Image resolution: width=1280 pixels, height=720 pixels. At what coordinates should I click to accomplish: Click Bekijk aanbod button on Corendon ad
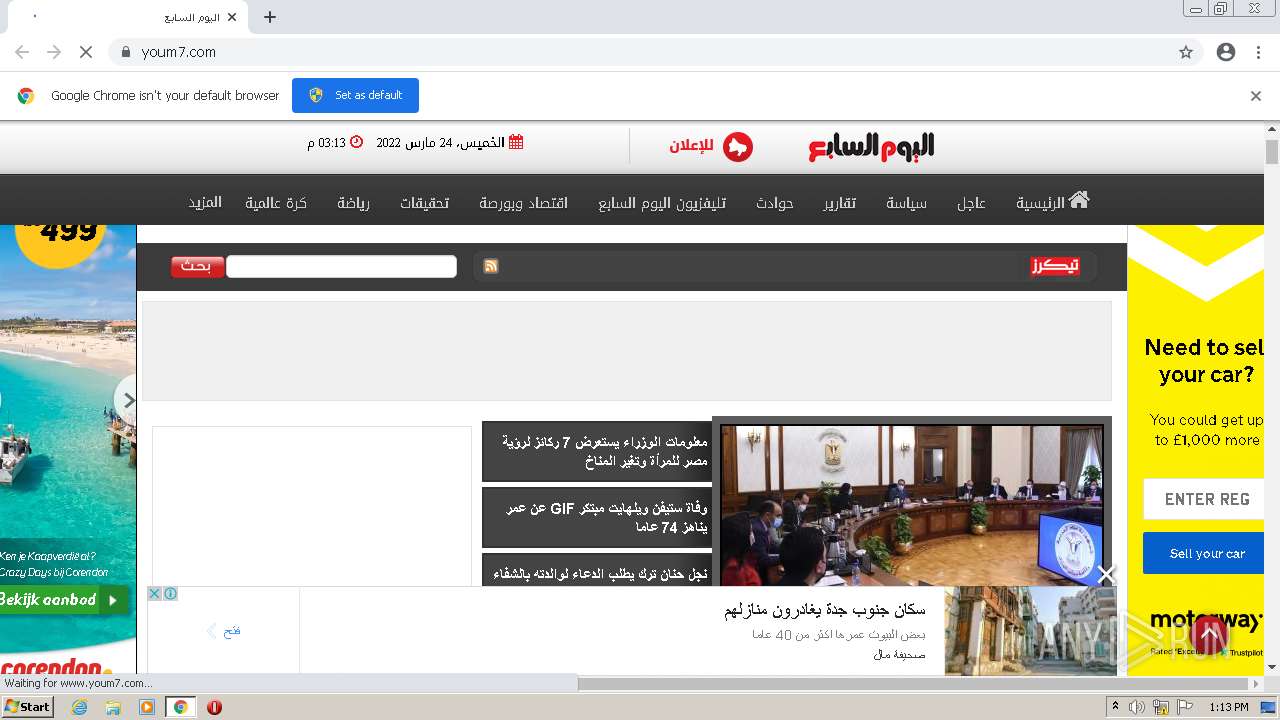[x=63, y=600]
